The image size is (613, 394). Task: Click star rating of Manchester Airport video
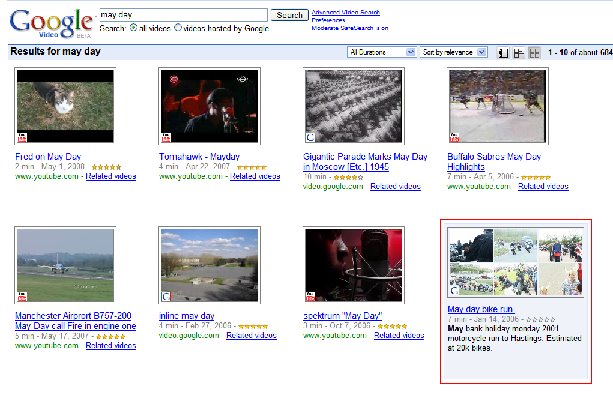pos(111,337)
